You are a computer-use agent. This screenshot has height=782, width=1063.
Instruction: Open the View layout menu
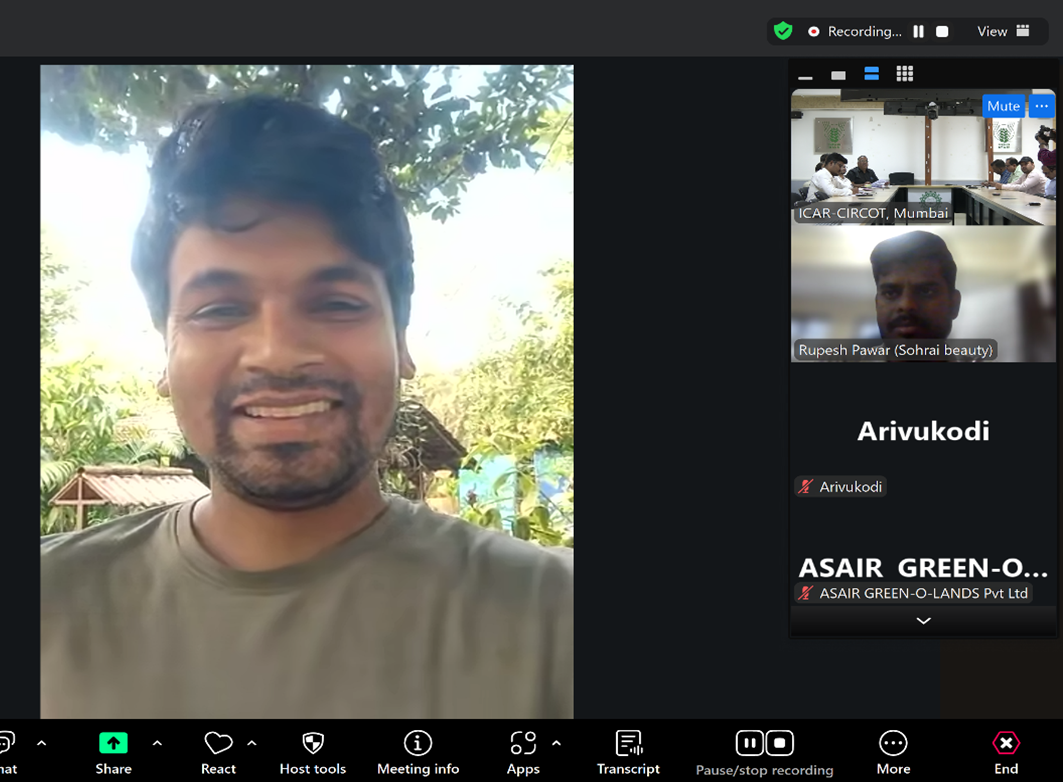(1003, 31)
